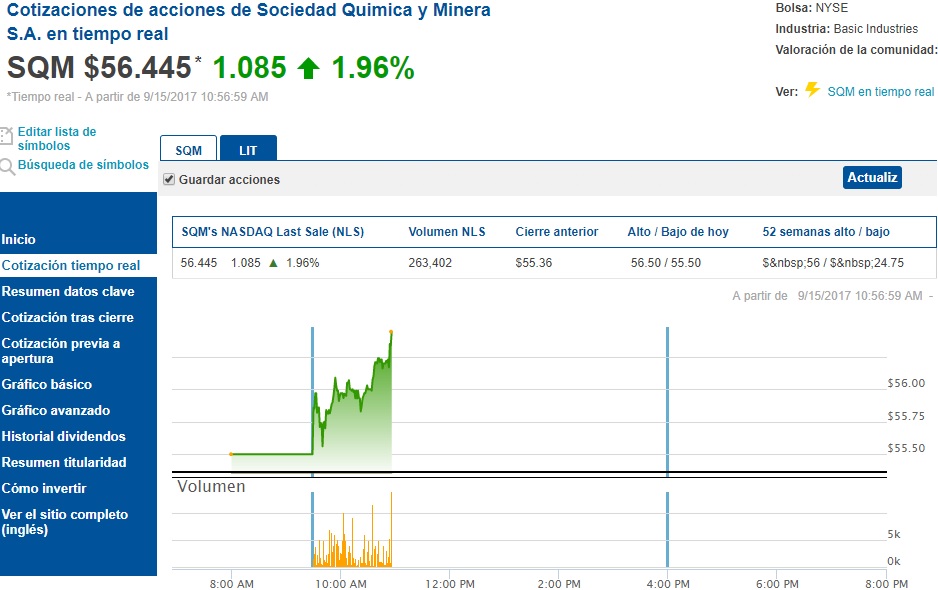Click the small green triangle in quote table

pos(273,263)
